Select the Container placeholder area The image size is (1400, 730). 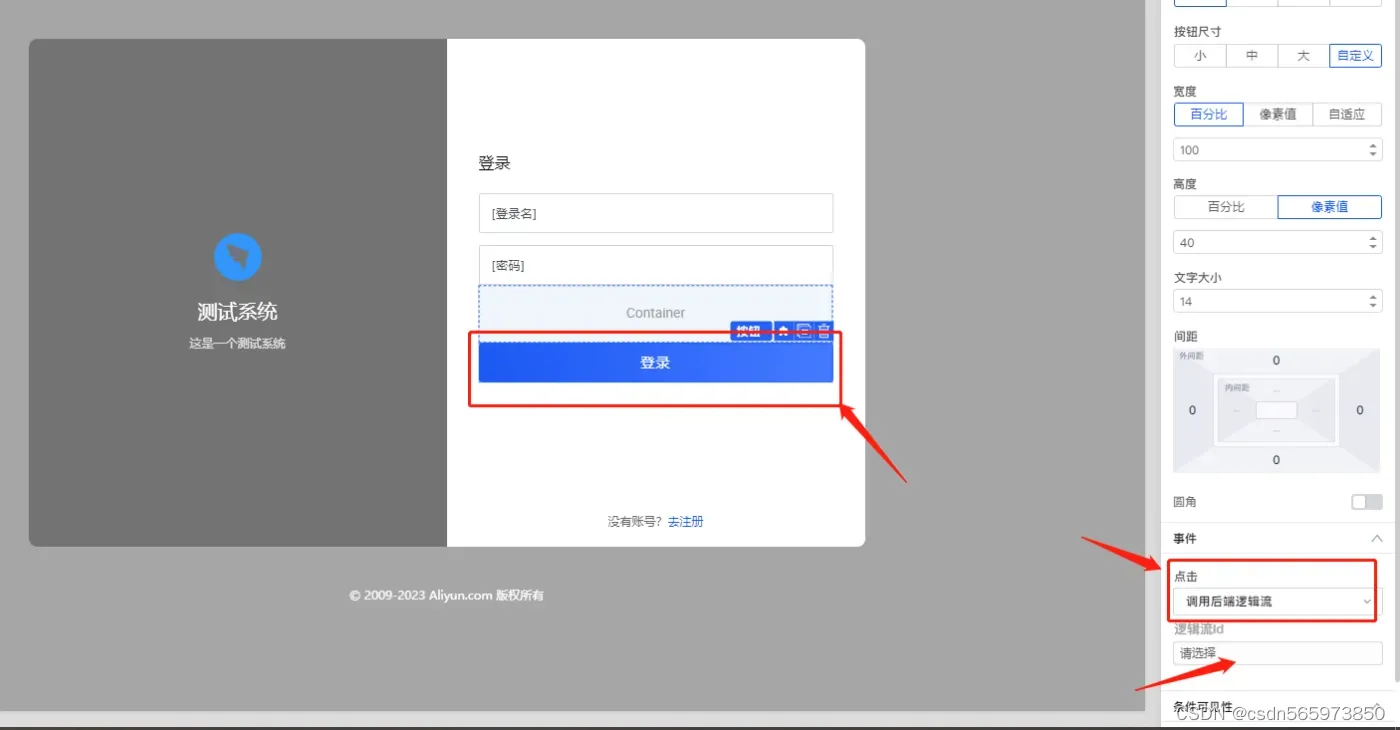[x=656, y=313]
